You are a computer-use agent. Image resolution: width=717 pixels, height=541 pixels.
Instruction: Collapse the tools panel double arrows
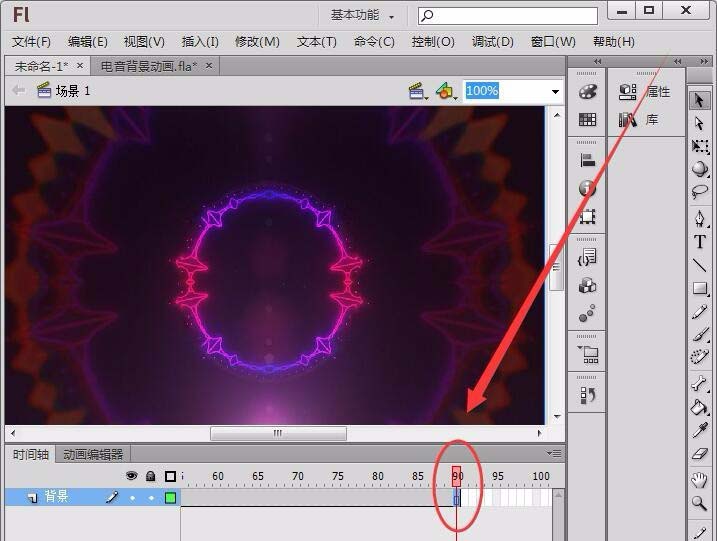pyautogui.click(x=704, y=61)
